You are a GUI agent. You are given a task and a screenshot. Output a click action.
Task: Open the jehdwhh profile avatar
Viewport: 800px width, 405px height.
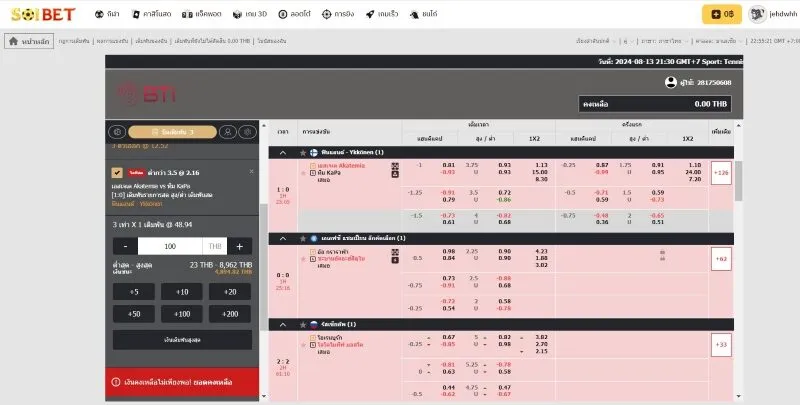coord(757,14)
